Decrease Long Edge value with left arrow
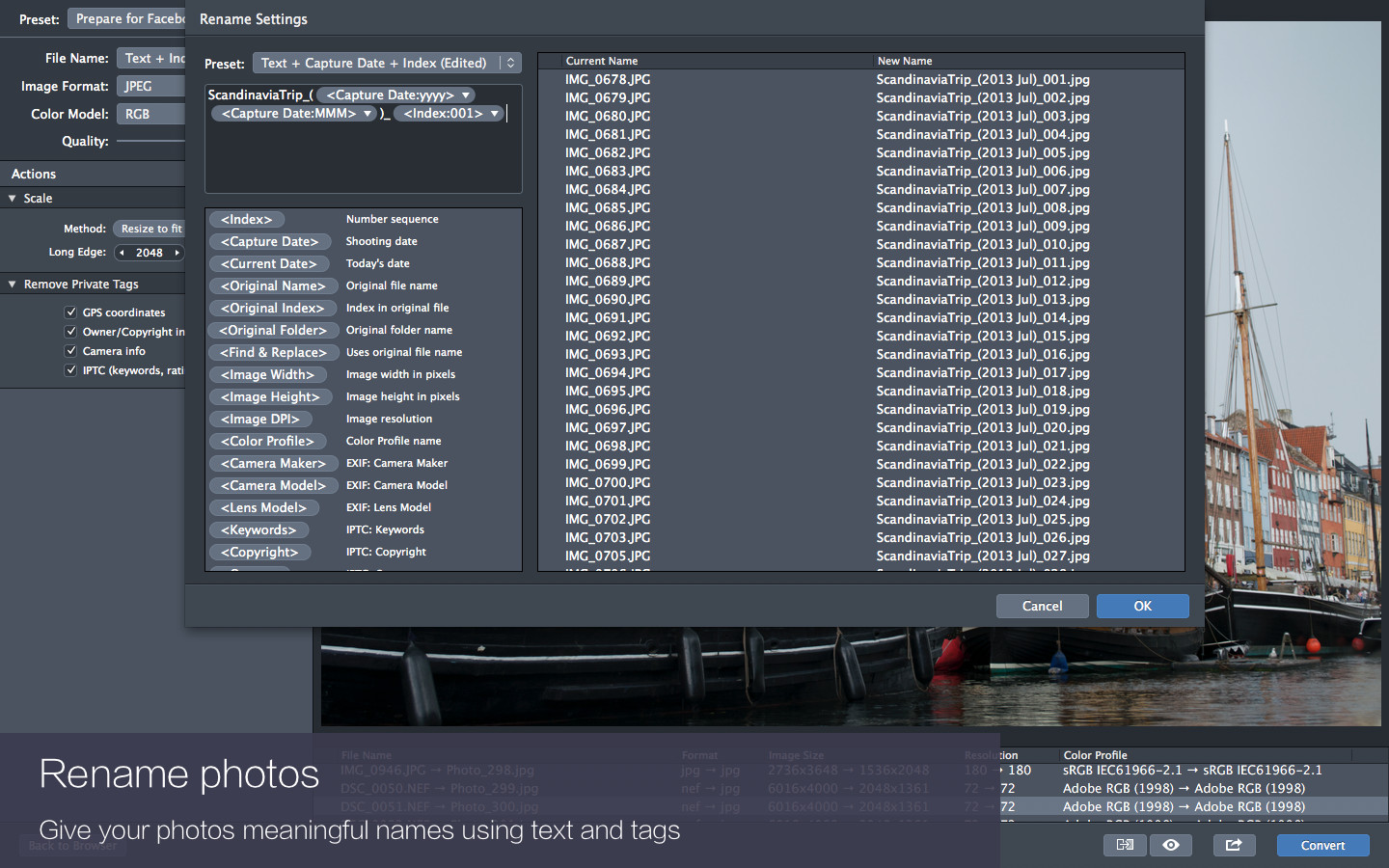Screen dimensions: 1389x868 (x=122, y=253)
